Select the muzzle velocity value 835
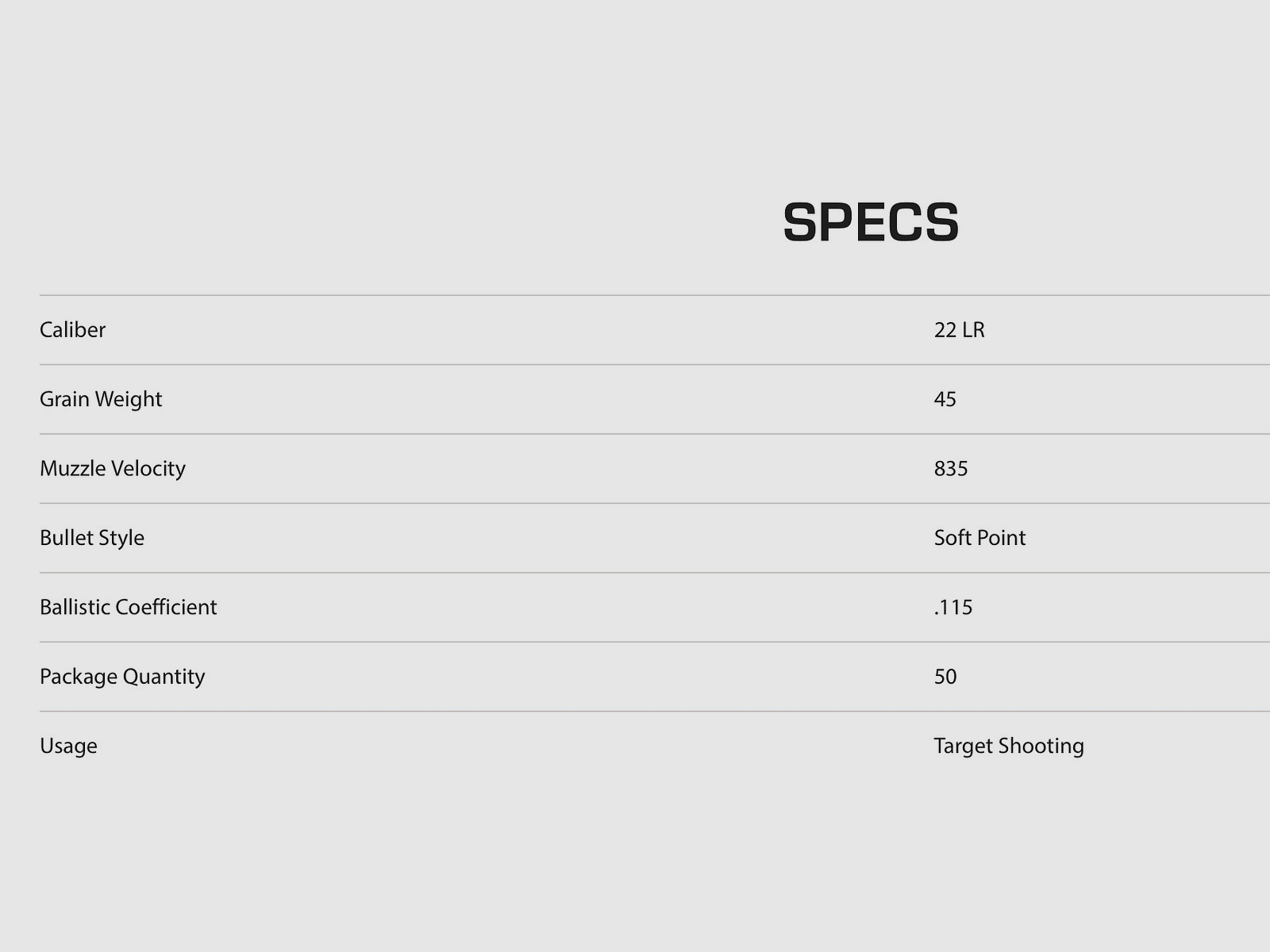 950,469
